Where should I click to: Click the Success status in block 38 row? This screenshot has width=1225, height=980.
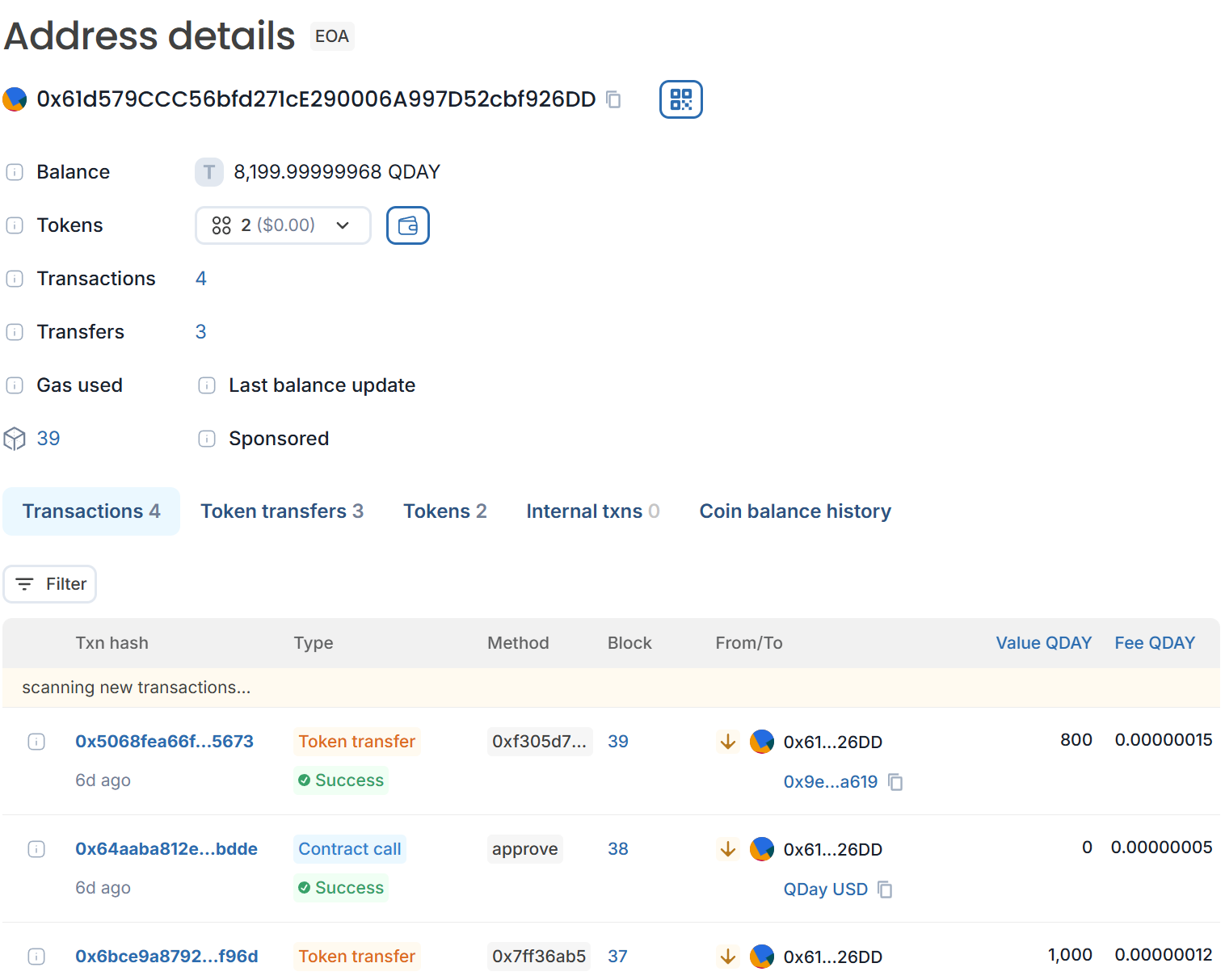341,888
